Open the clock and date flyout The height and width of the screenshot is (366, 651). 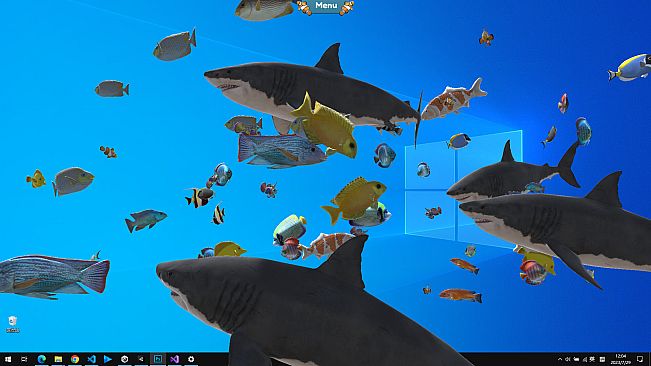(621, 359)
